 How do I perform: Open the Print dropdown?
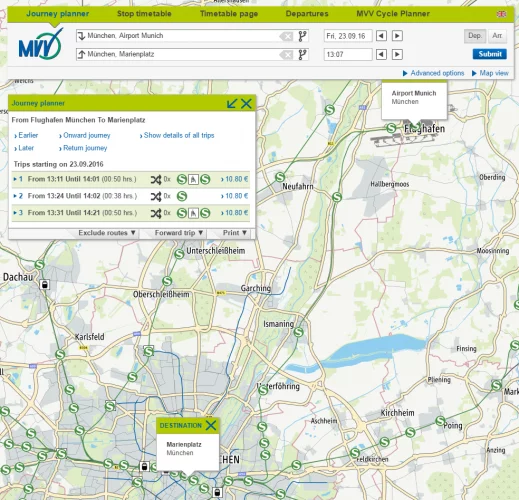pos(235,233)
